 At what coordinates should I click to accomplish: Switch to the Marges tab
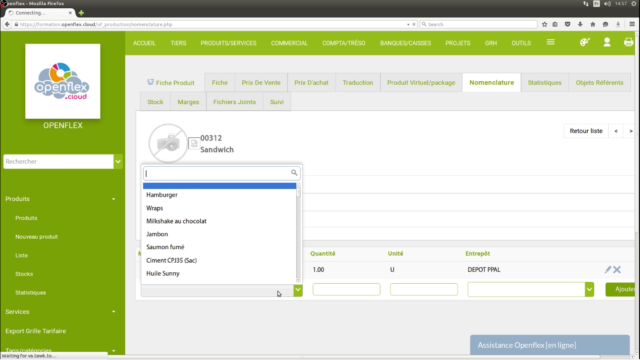(x=188, y=102)
